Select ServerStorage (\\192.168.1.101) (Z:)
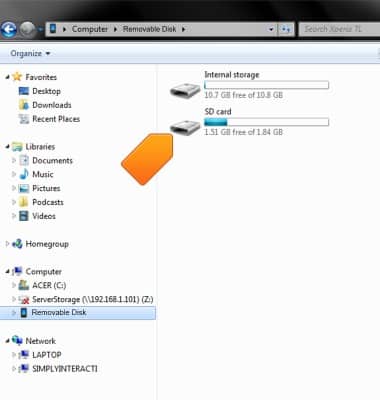380x400 pixels. click(93, 299)
